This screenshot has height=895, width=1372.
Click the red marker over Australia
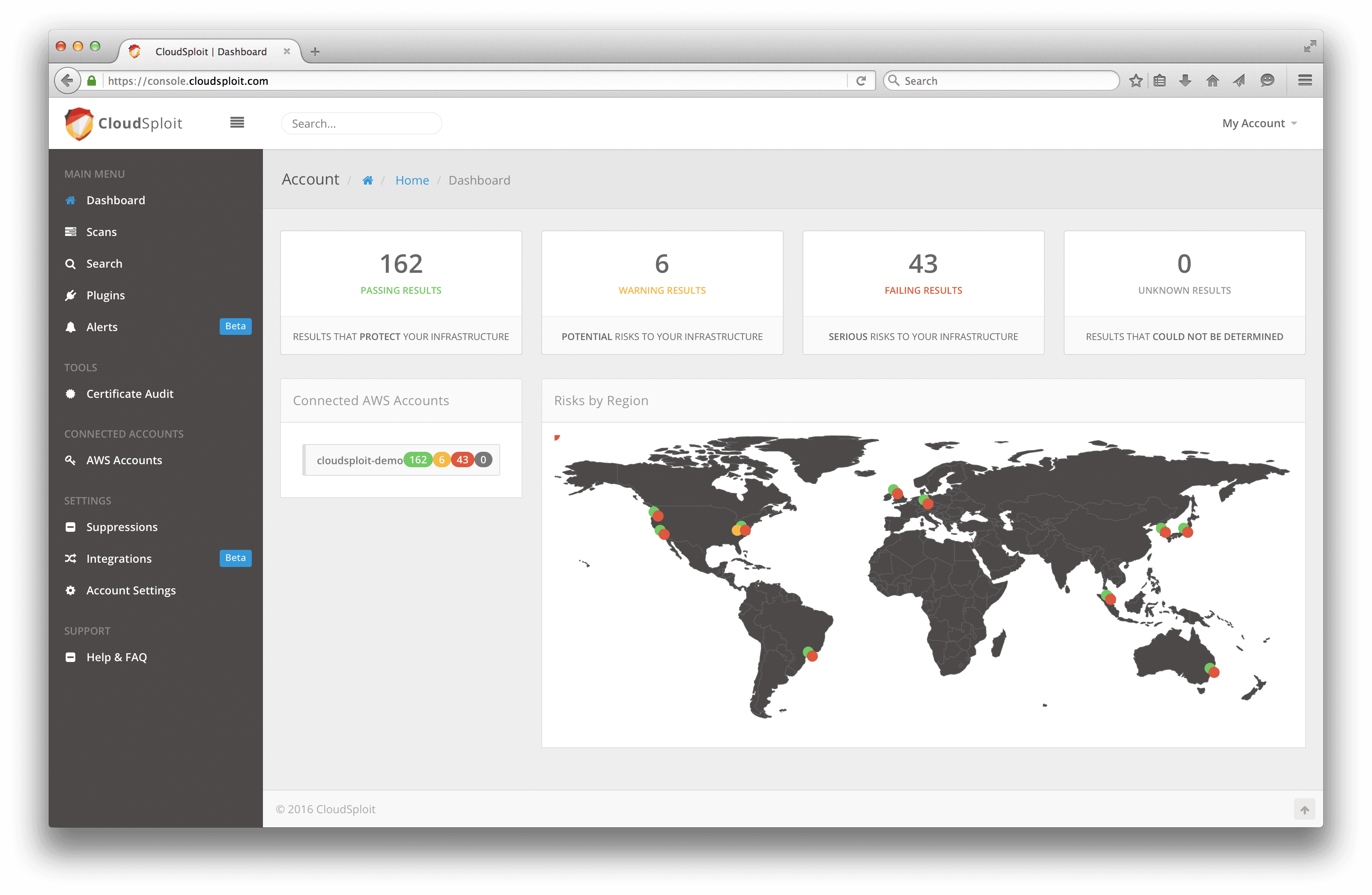(1214, 672)
